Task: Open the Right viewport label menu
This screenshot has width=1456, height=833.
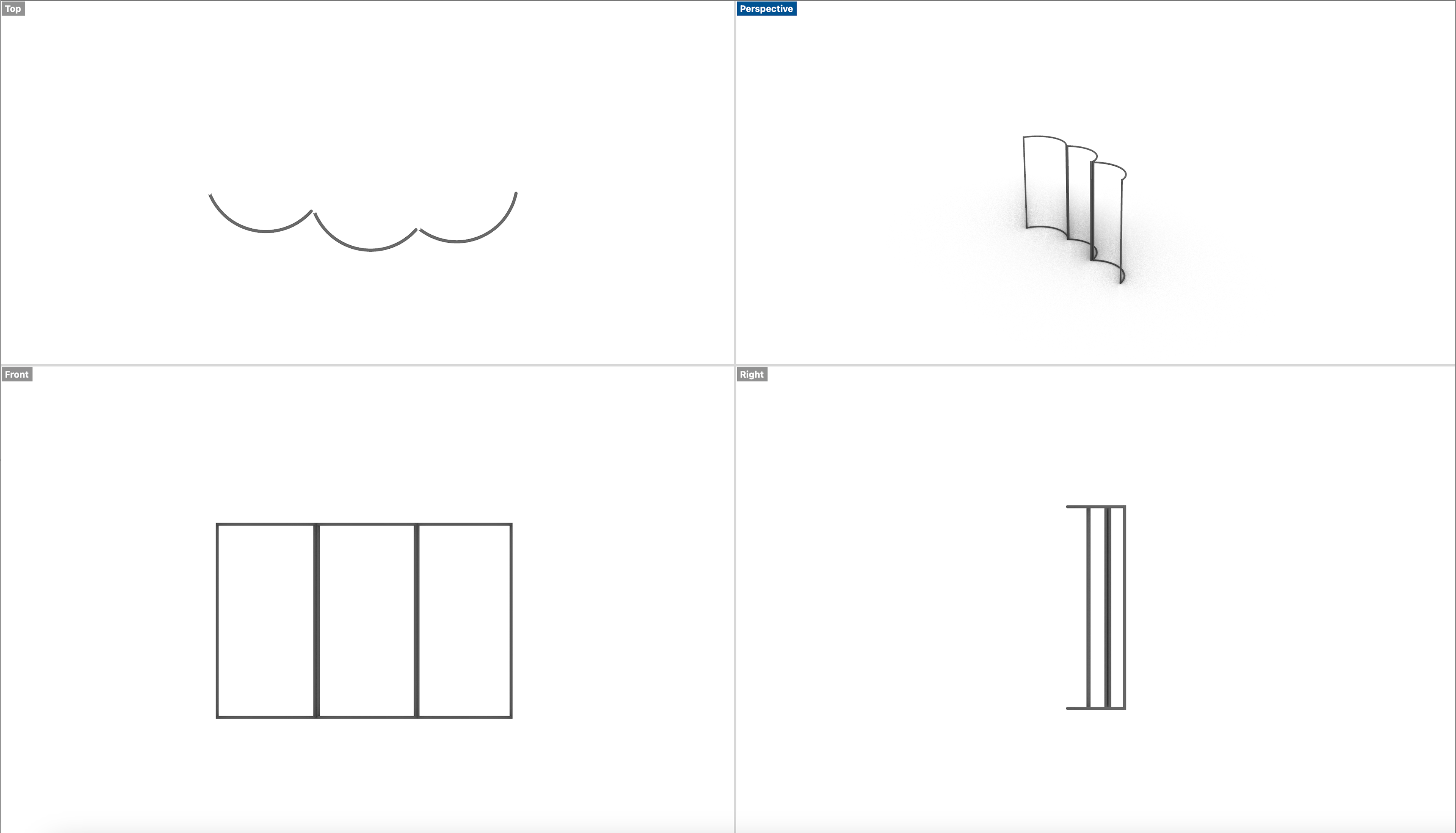Action: 752,374
